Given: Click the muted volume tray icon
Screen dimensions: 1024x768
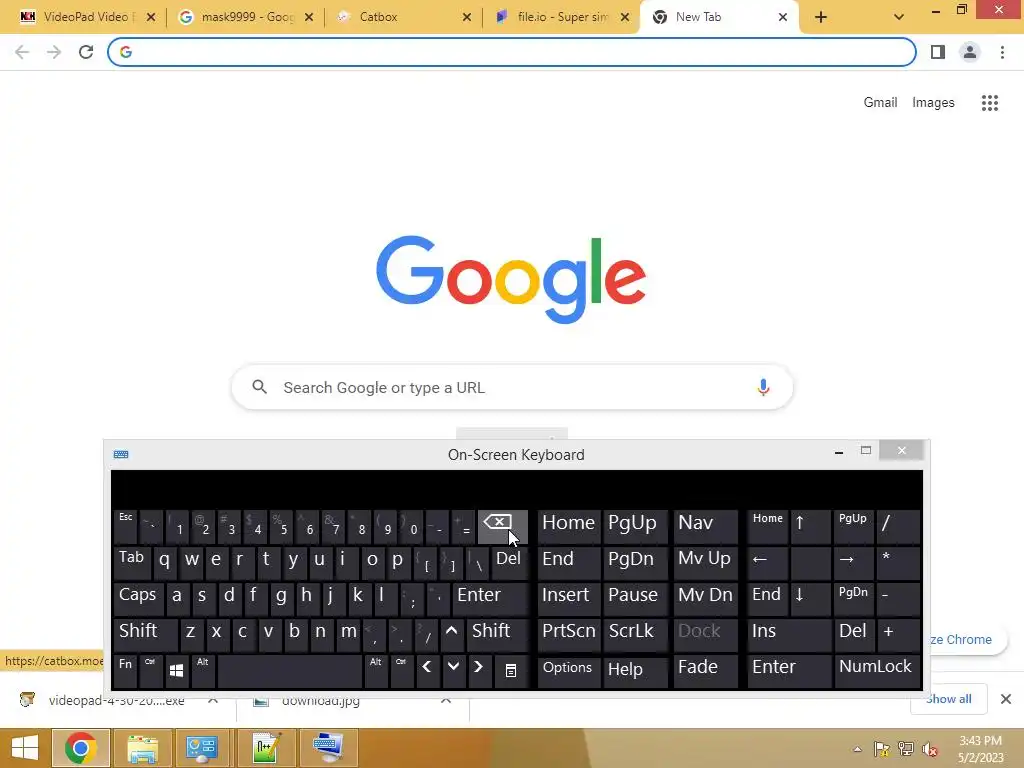Looking at the screenshot, I should pyautogui.click(x=929, y=749).
